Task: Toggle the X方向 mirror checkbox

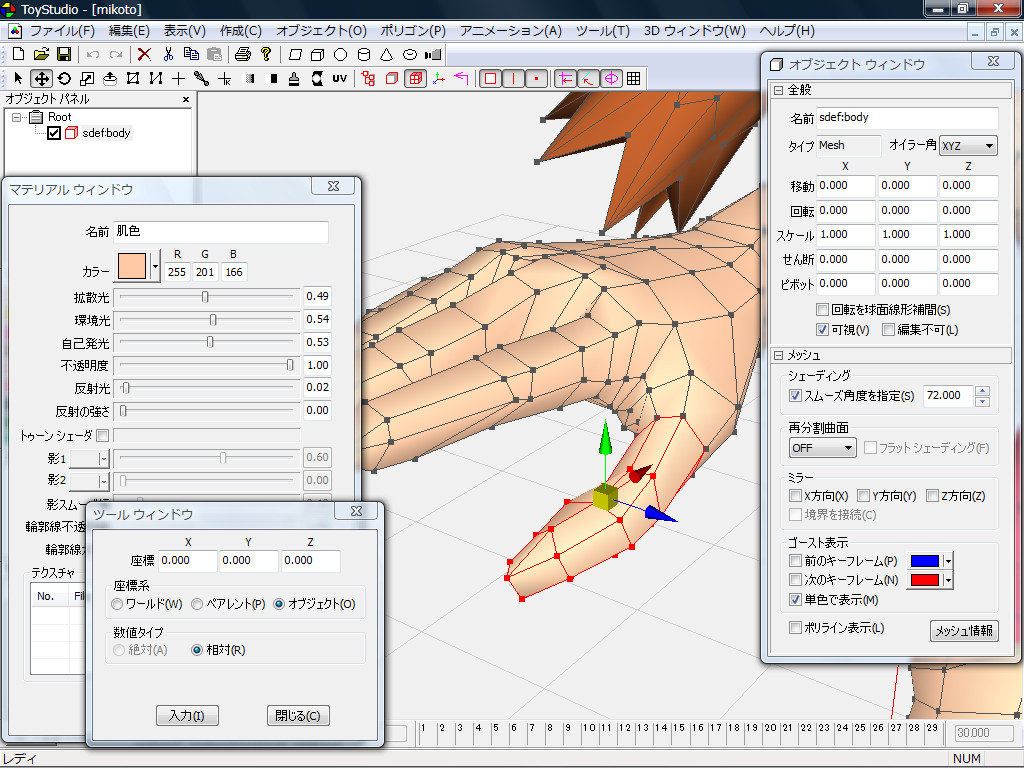Action: (795, 496)
